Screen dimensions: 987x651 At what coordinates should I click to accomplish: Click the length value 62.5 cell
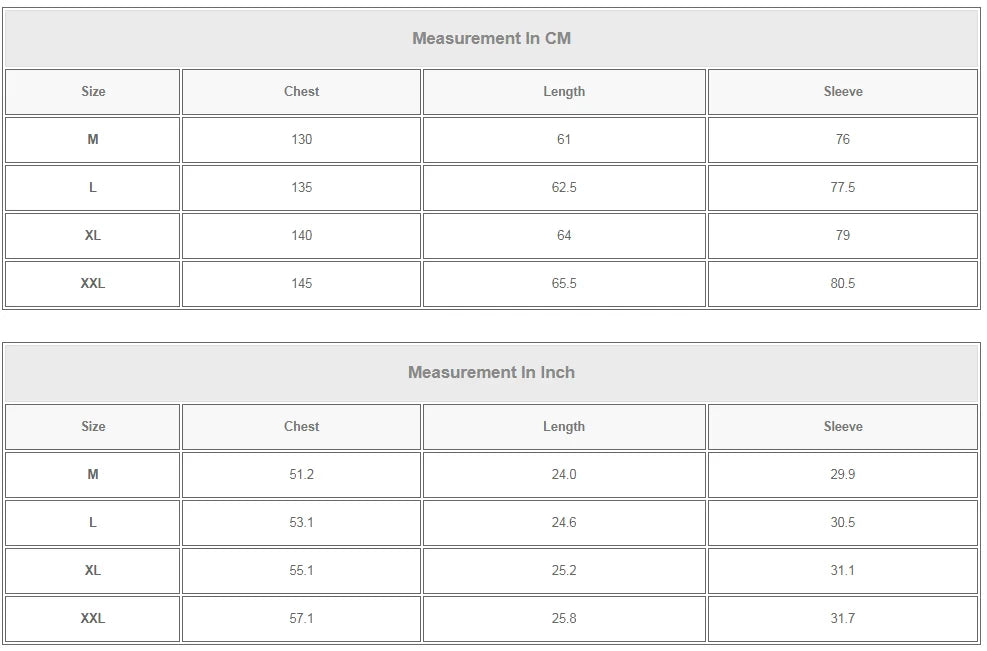[564, 187]
